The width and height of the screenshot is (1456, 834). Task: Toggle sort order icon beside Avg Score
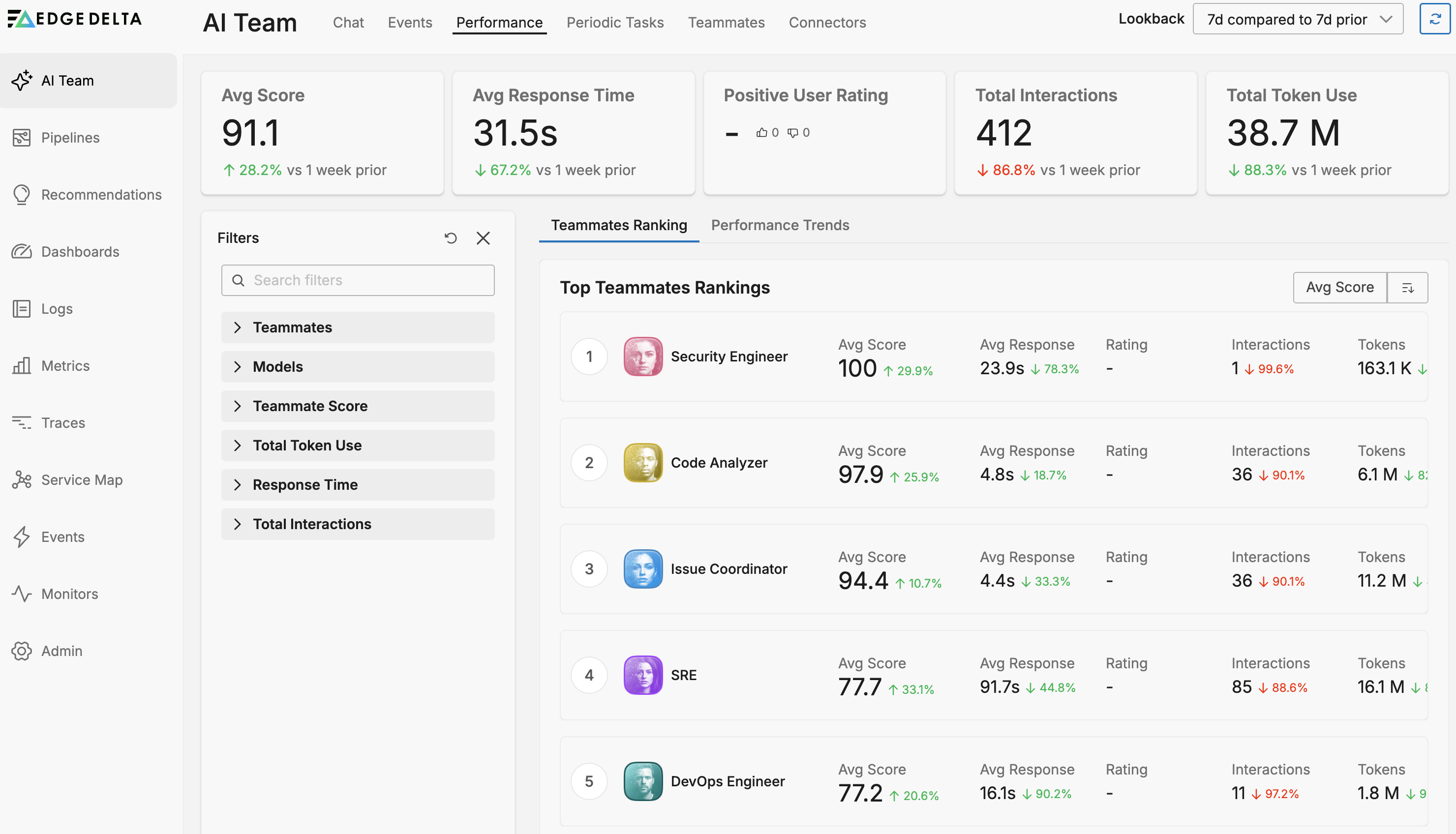(x=1407, y=288)
